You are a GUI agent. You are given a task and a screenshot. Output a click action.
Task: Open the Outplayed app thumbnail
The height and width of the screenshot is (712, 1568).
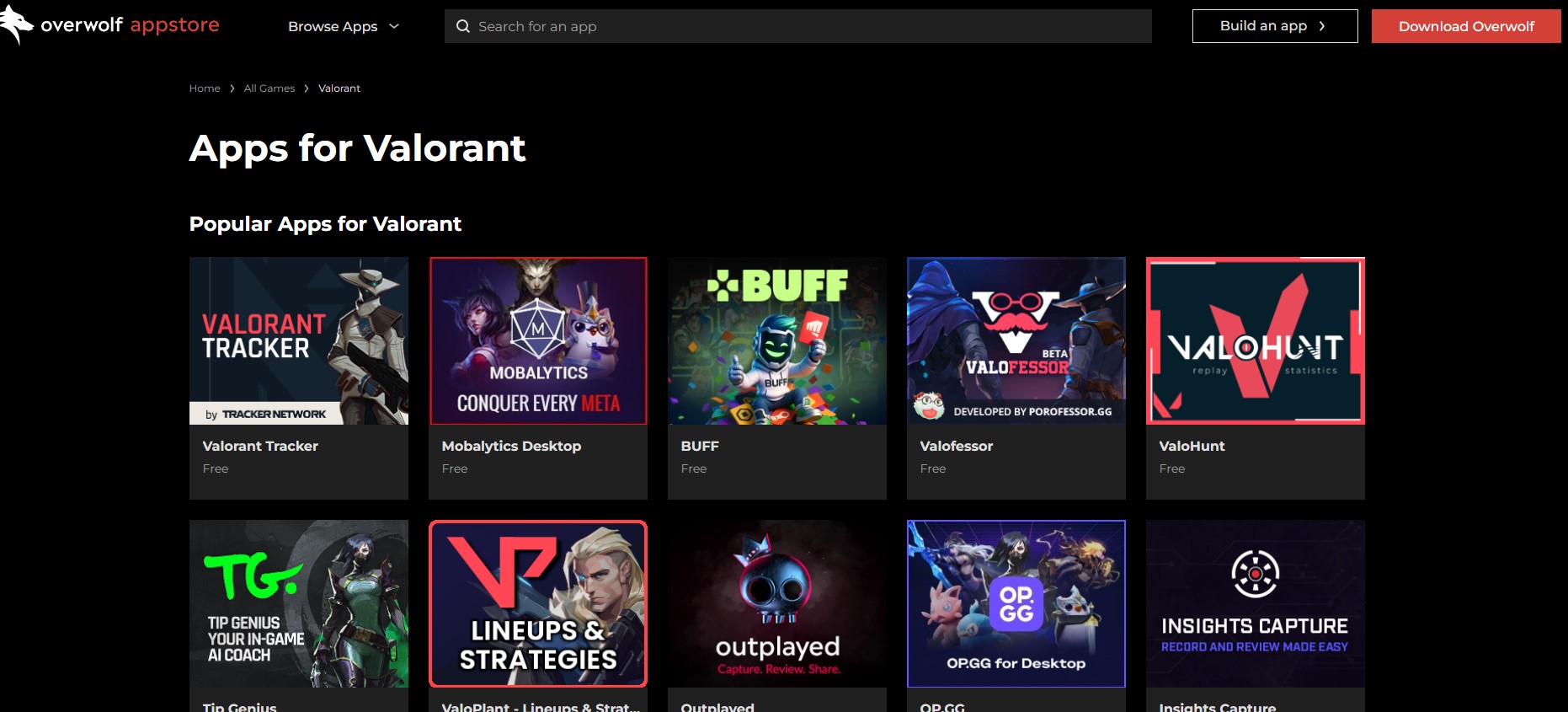coord(777,603)
